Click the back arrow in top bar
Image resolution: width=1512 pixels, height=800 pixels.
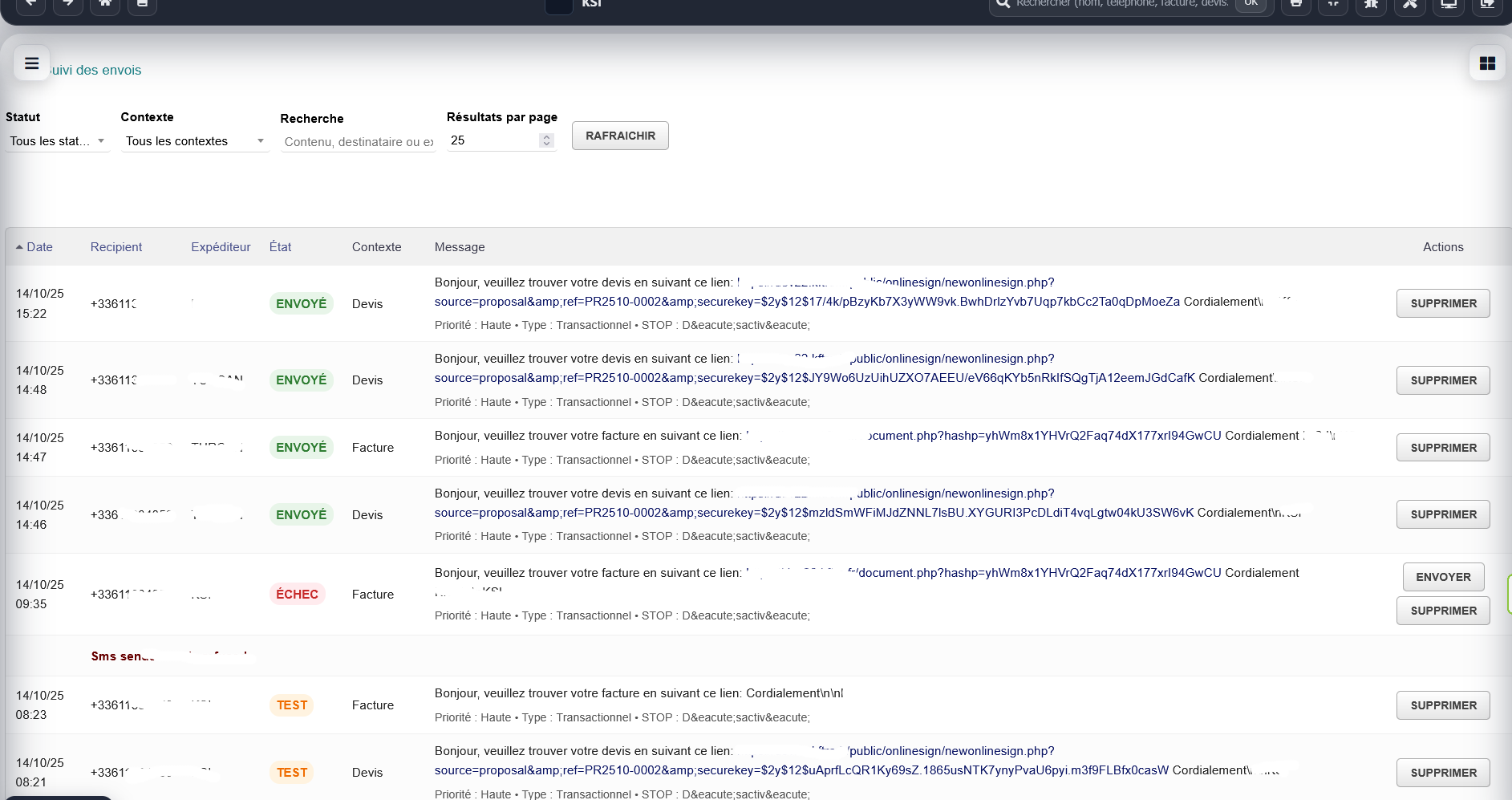[x=30, y=4]
